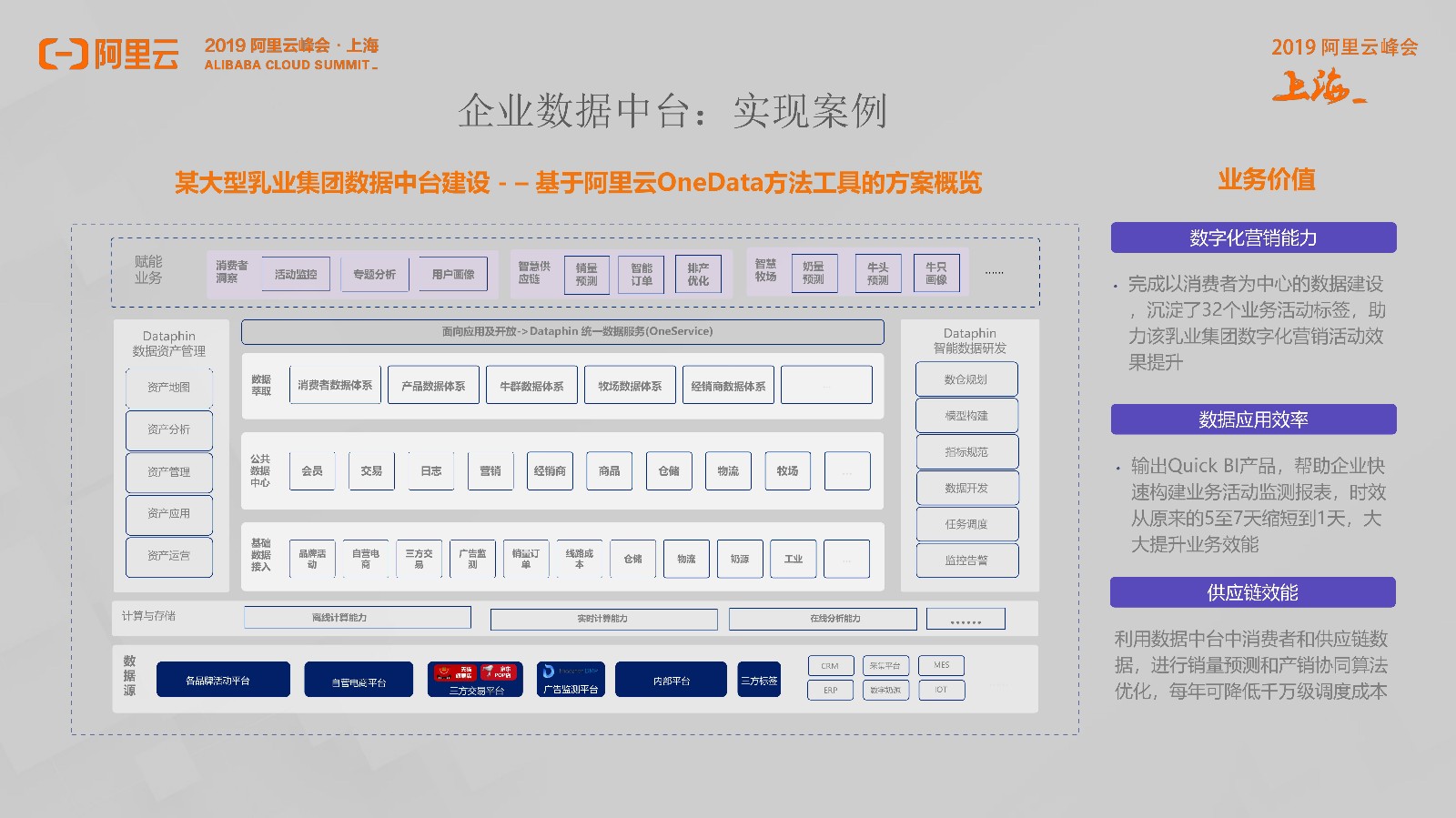Image resolution: width=1456 pixels, height=818 pixels.
Task: Select the ERP box
Action: pos(831,691)
